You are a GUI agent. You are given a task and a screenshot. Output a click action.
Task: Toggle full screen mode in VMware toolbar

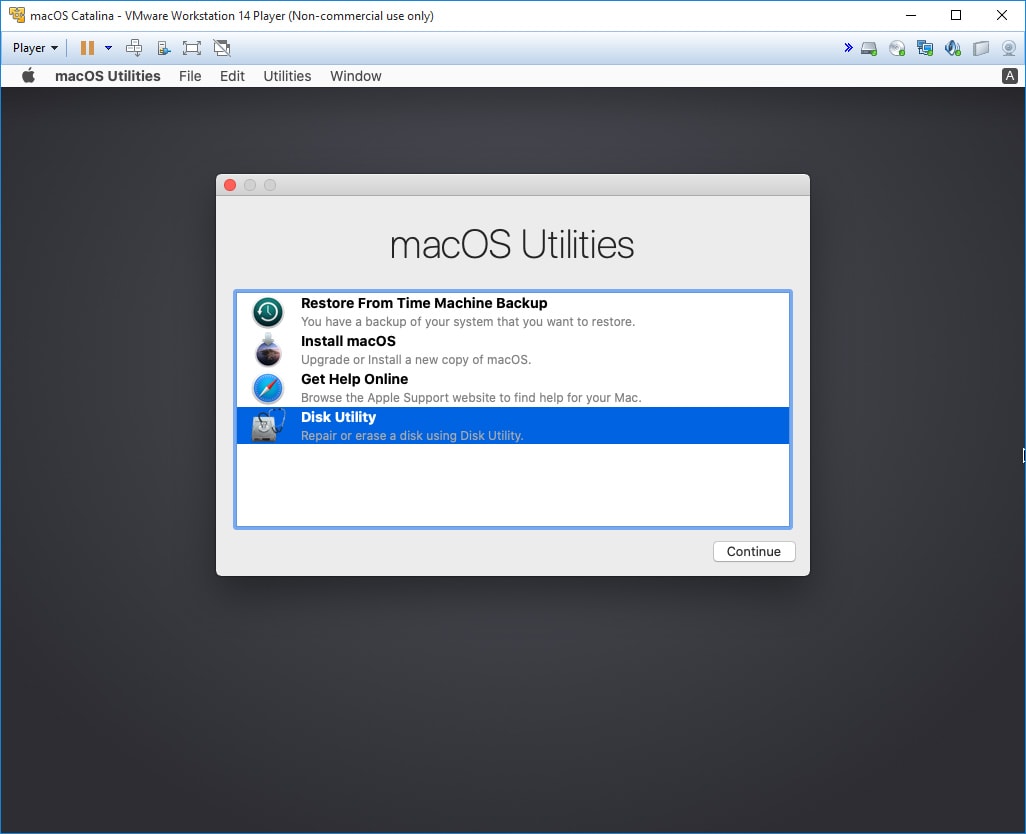pos(191,47)
